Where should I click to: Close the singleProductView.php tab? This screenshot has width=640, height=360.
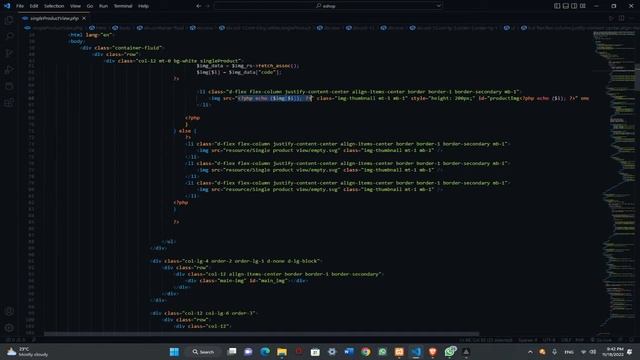coord(84,18)
